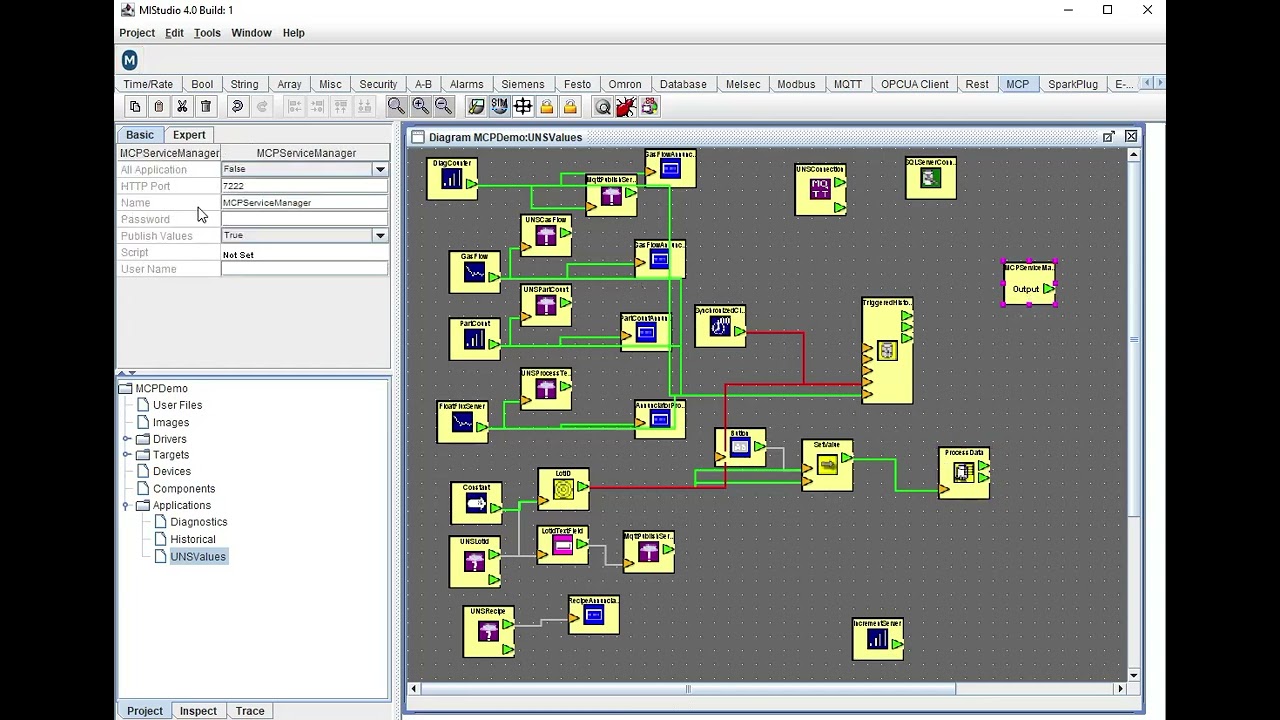The width and height of the screenshot is (1280, 720).
Task: Select the MCPServiceManager Output block
Action: click(x=1029, y=283)
